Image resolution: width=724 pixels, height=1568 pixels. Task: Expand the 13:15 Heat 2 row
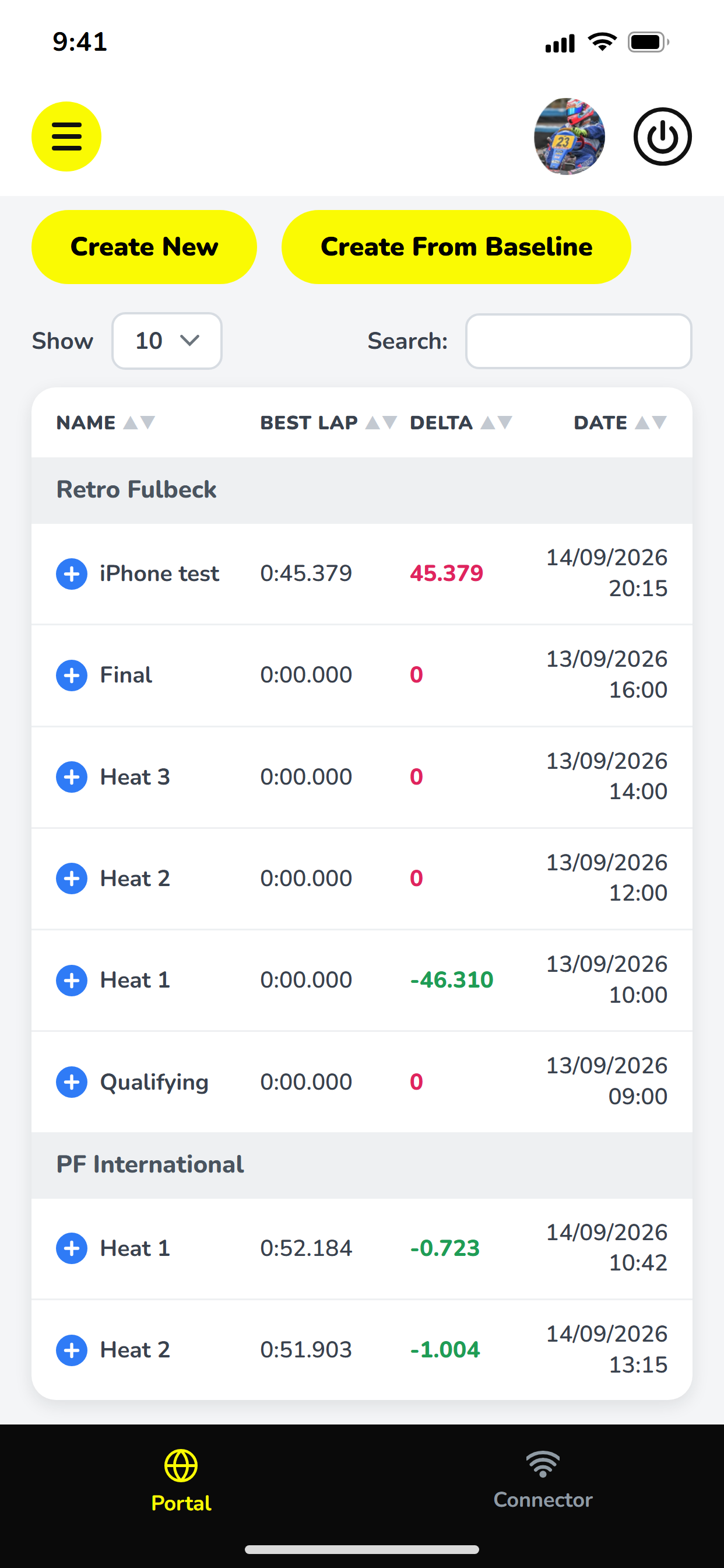pyautogui.click(x=72, y=1349)
